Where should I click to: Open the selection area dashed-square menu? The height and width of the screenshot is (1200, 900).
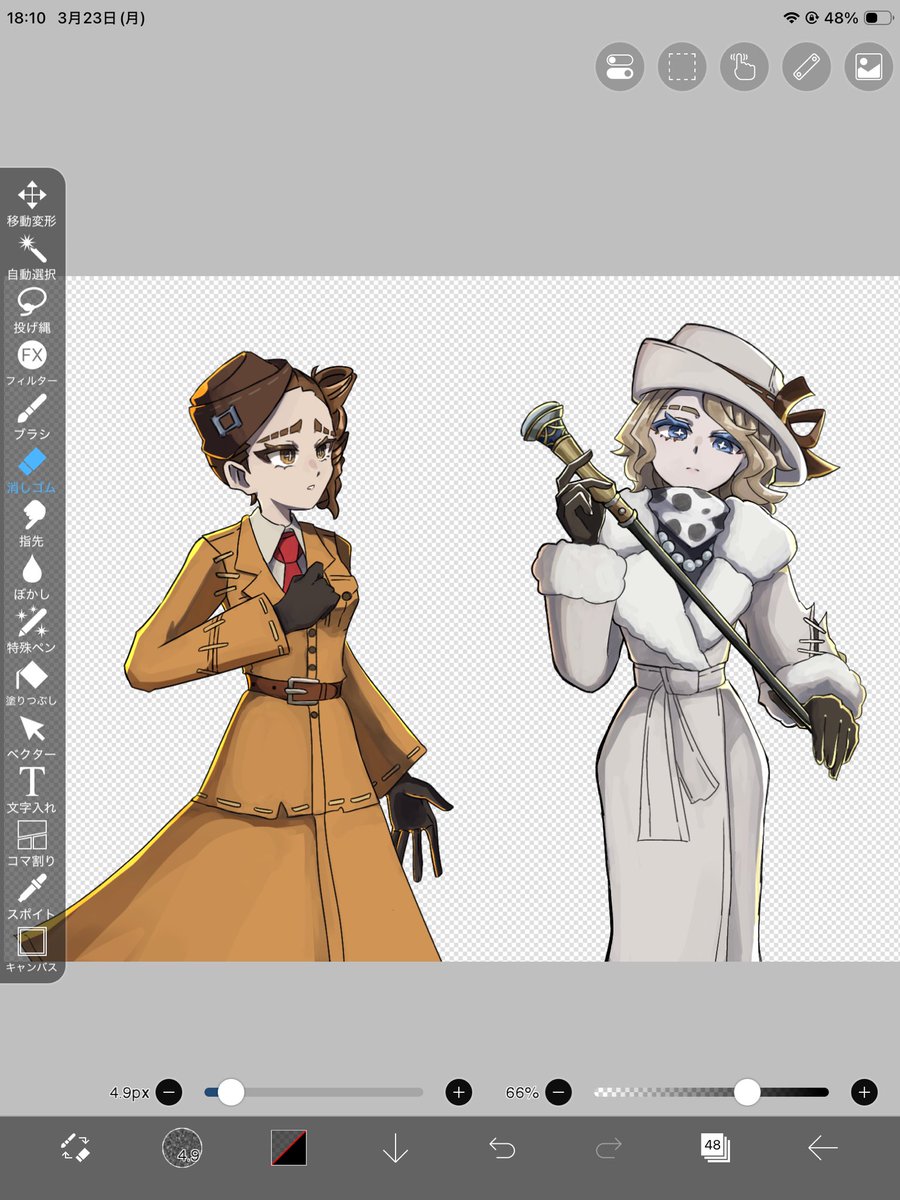[682, 67]
